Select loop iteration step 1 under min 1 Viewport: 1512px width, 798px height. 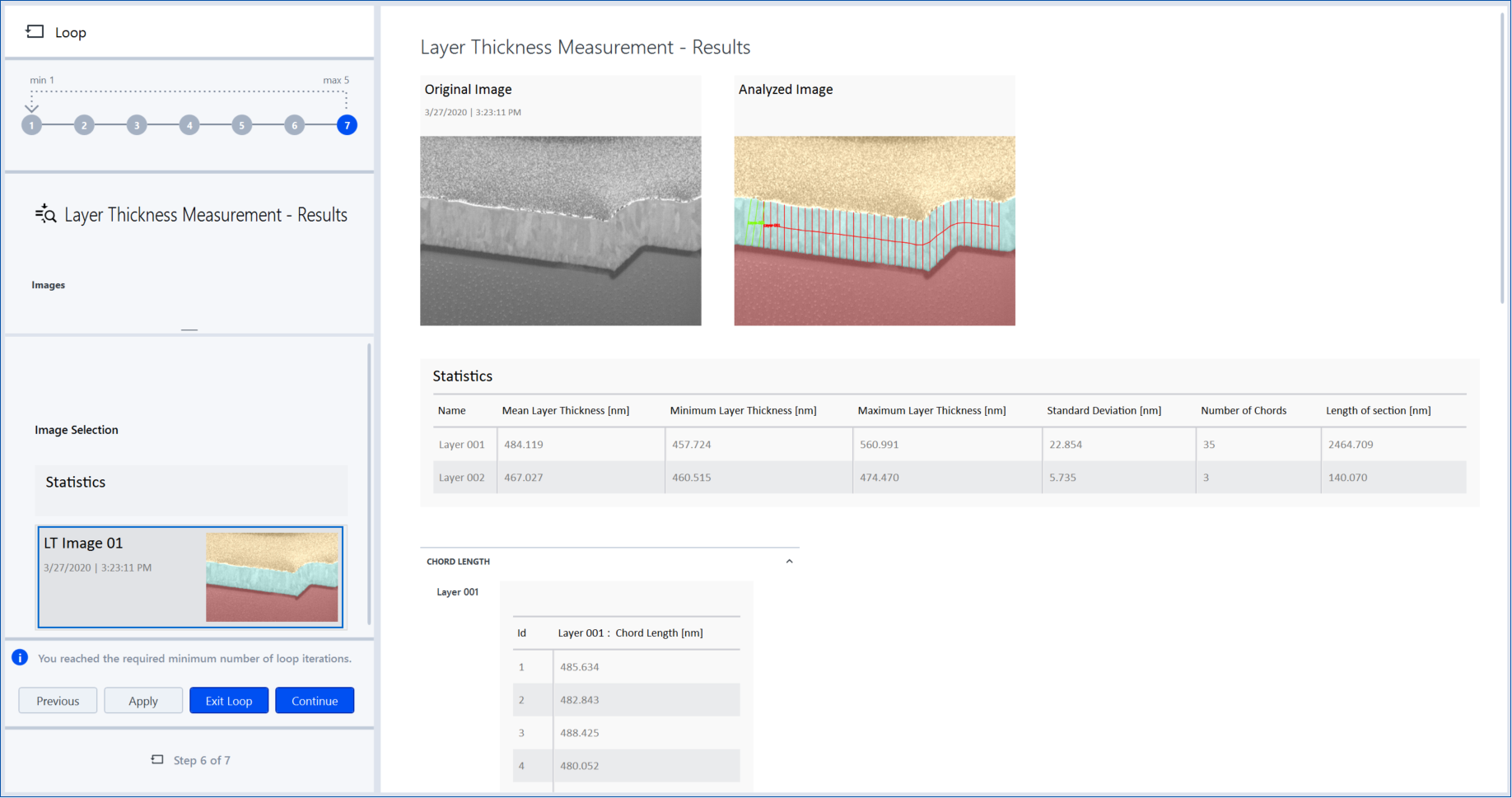31,124
